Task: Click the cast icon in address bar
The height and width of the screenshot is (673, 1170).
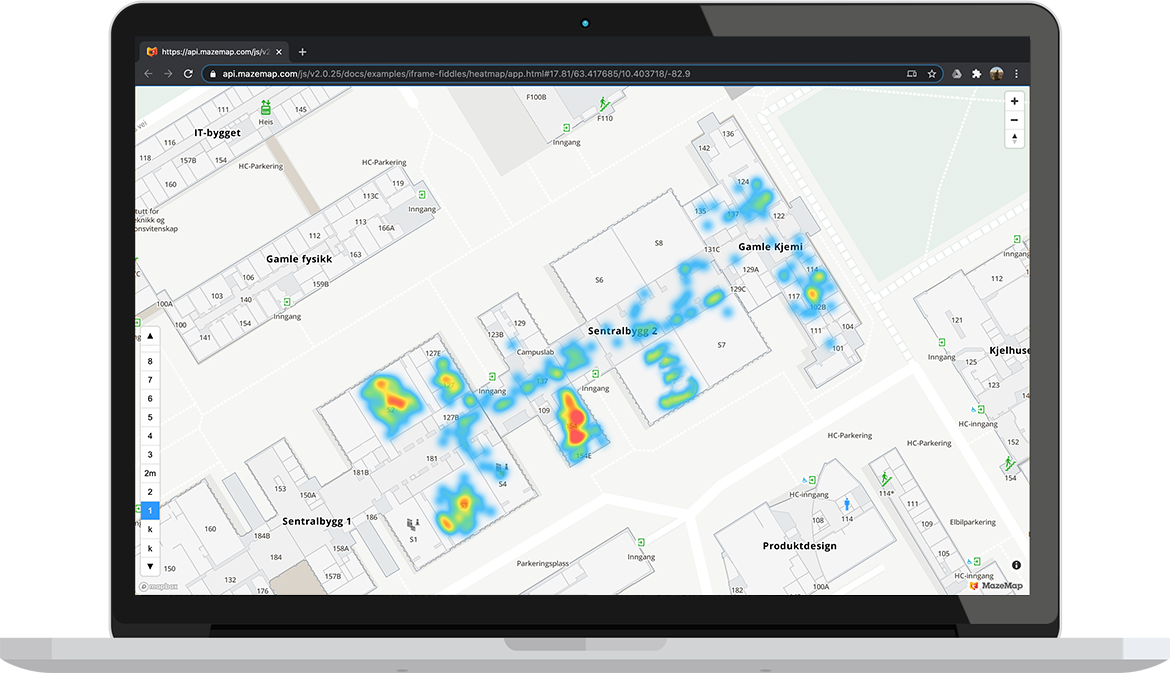Action: coord(912,74)
